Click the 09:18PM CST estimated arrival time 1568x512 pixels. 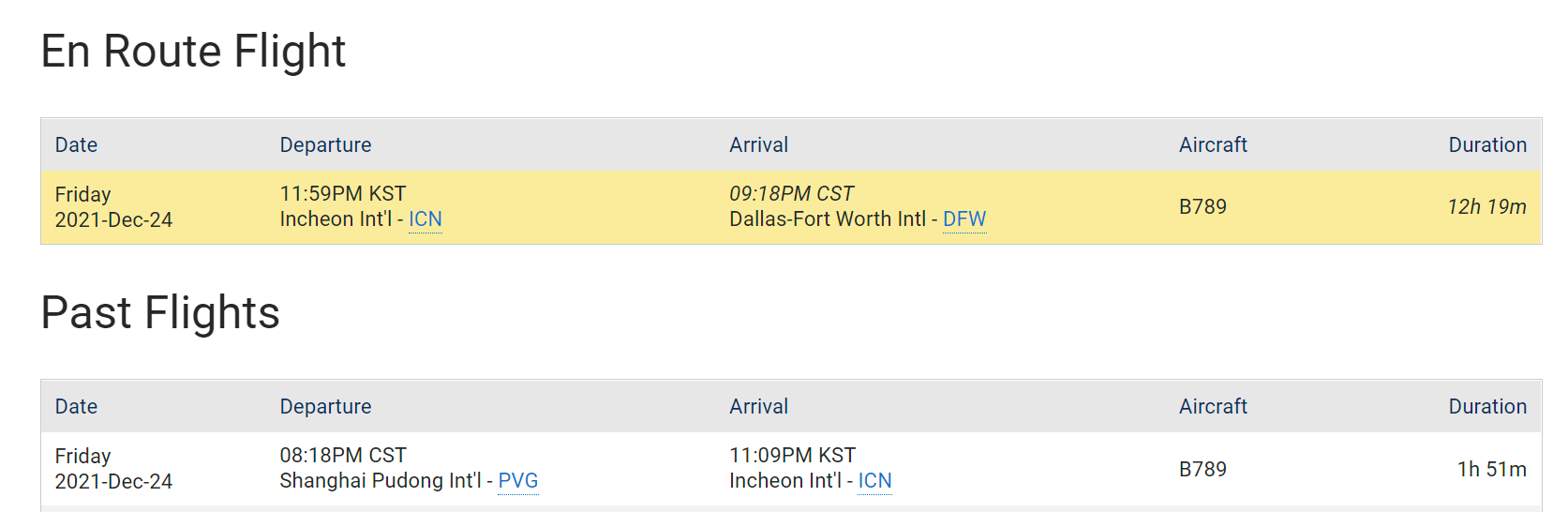click(792, 194)
